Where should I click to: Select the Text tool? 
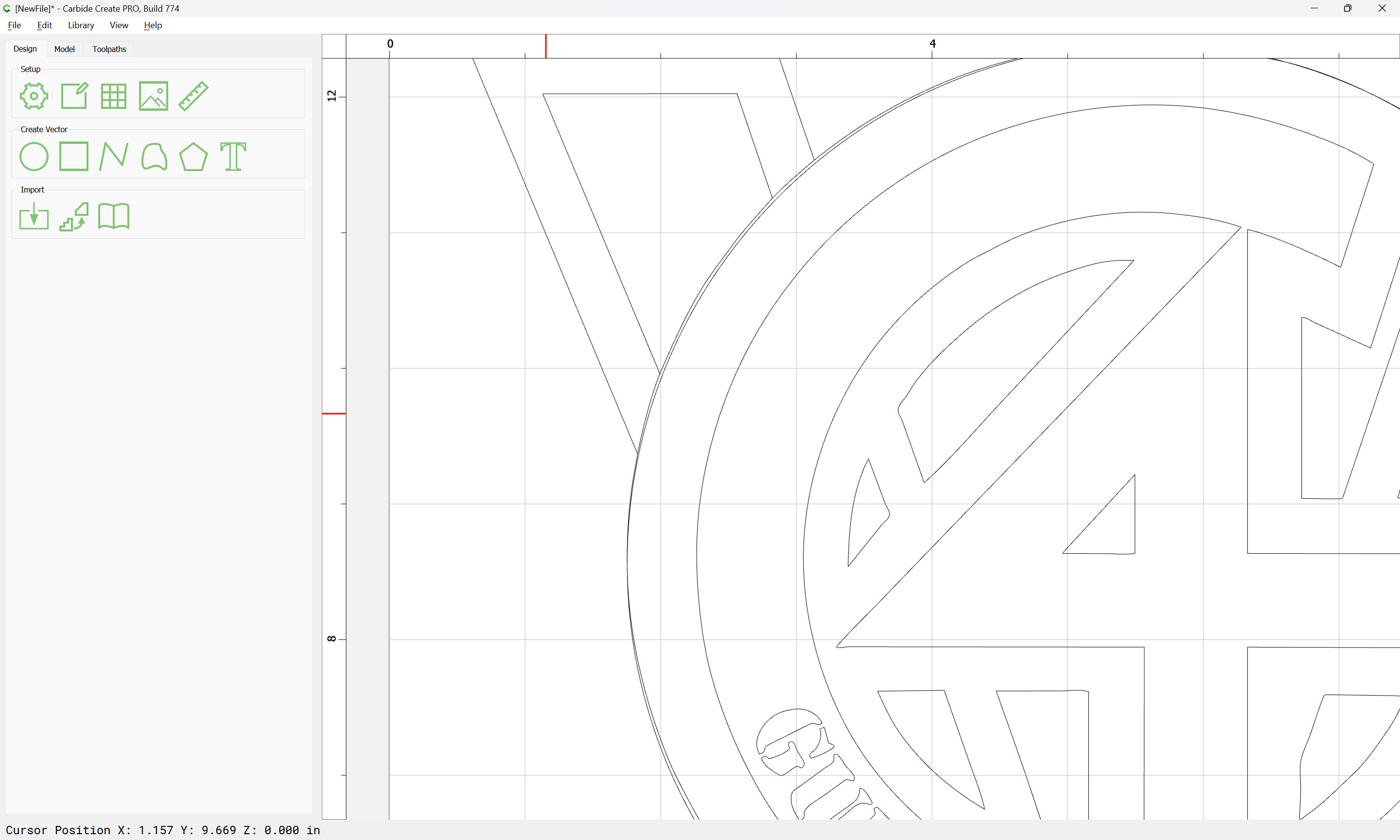pos(233,157)
